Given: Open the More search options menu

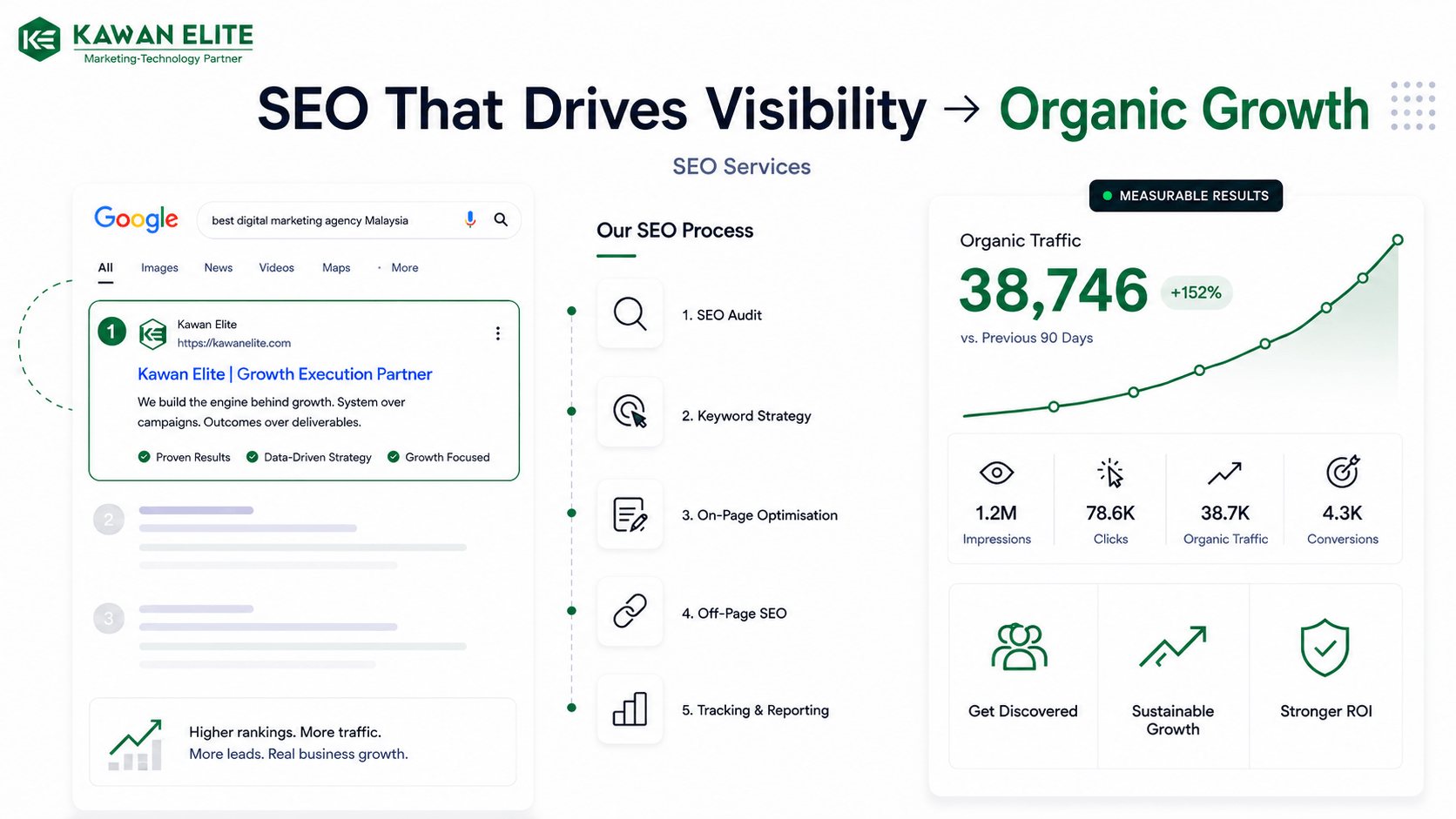Looking at the screenshot, I should (405, 268).
